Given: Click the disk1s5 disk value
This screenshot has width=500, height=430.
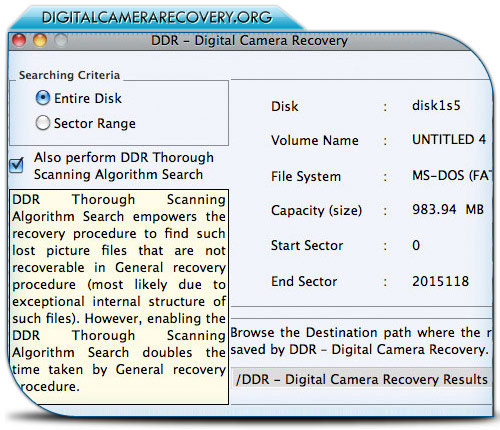Looking at the screenshot, I should click(x=436, y=106).
